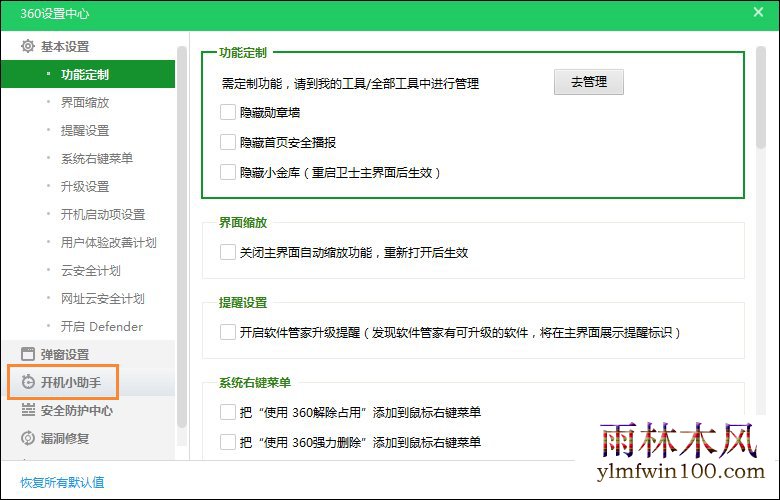The width and height of the screenshot is (780, 500).
Task: Enable 隐藏首页安全播报 option
Action: click(x=228, y=142)
